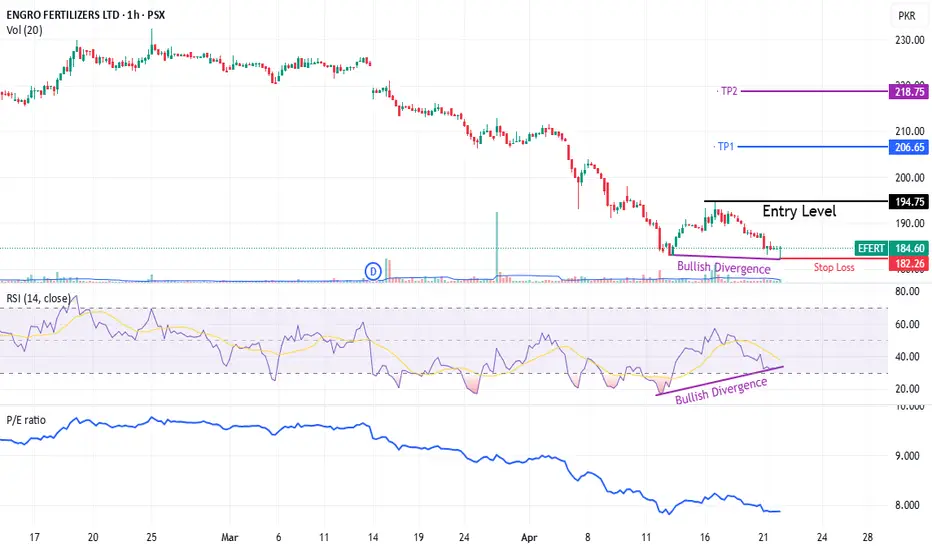This screenshot has width=932, height=550.
Task: Click the RSI (14, close) indicator label
Action: tap(39, 298)
